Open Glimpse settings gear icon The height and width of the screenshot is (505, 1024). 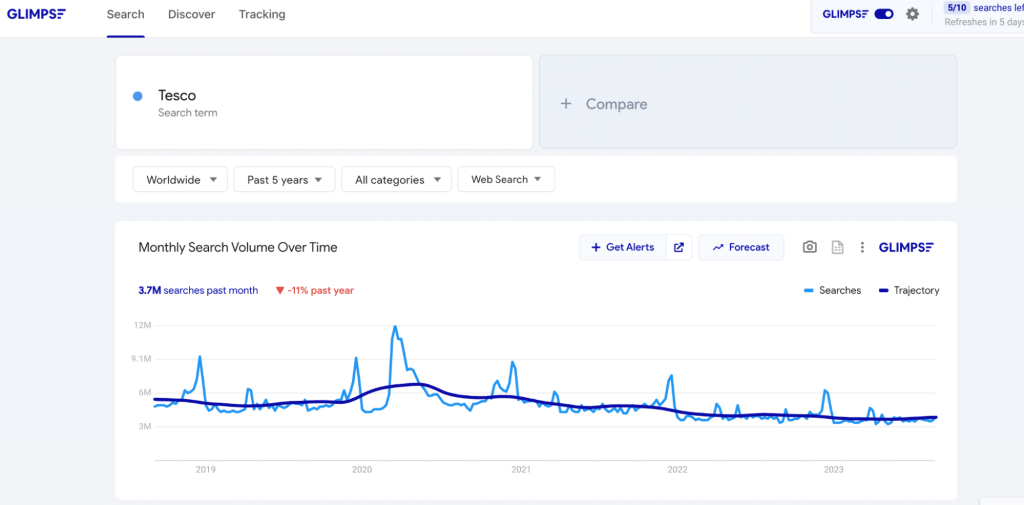click(912, 14)
